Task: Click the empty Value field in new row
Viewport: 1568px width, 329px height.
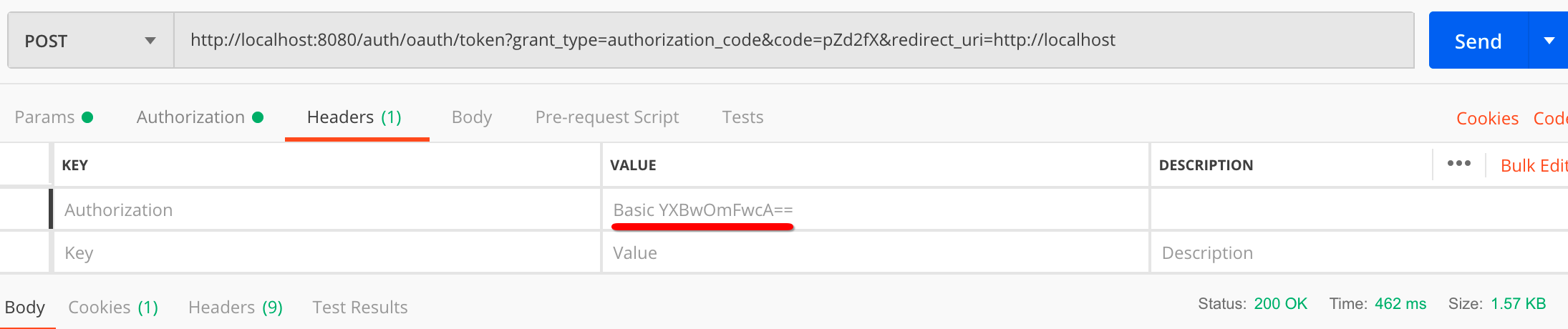Action: (873, 253)
